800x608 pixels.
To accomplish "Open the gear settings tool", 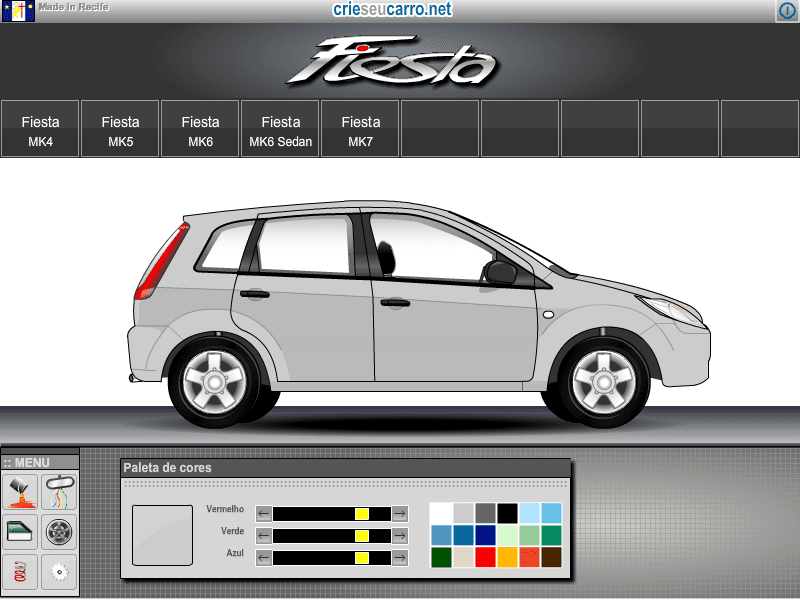I will tap(59, 572).
